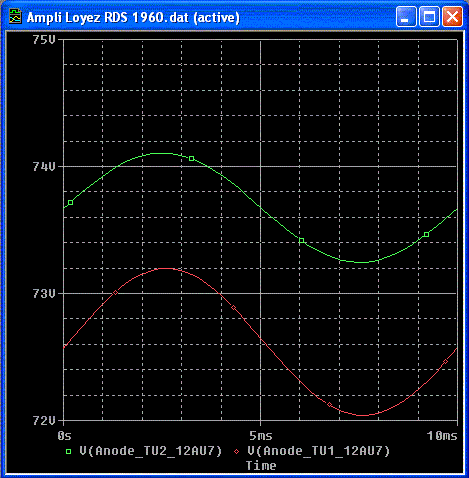Click the 72V y-axis label
Screen dimensions: 469x478
[x=44, y=420]
